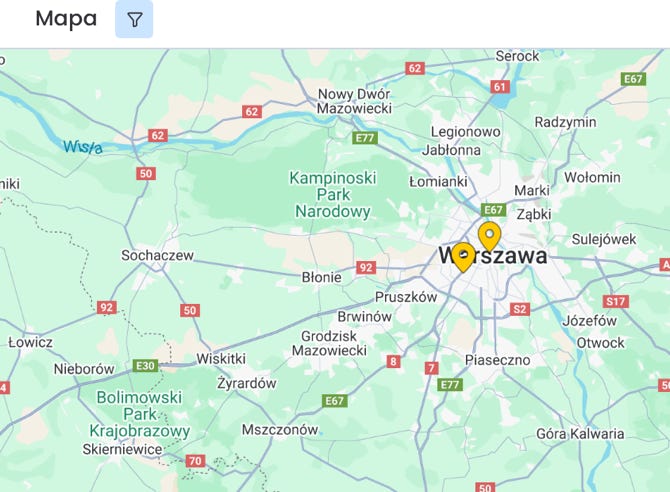Viewport: 670px width, 492px height.
Task: Click the E77 badge below Nowy Dwór Mazowiecki
Action: pos(365,138)
